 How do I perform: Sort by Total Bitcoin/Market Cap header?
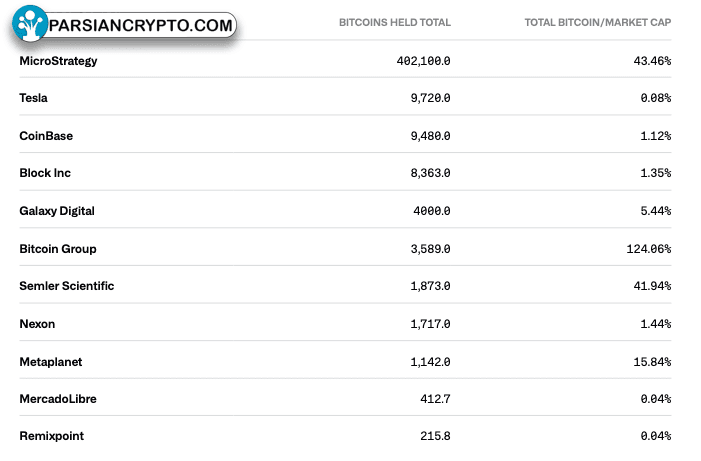pos(598,22)
